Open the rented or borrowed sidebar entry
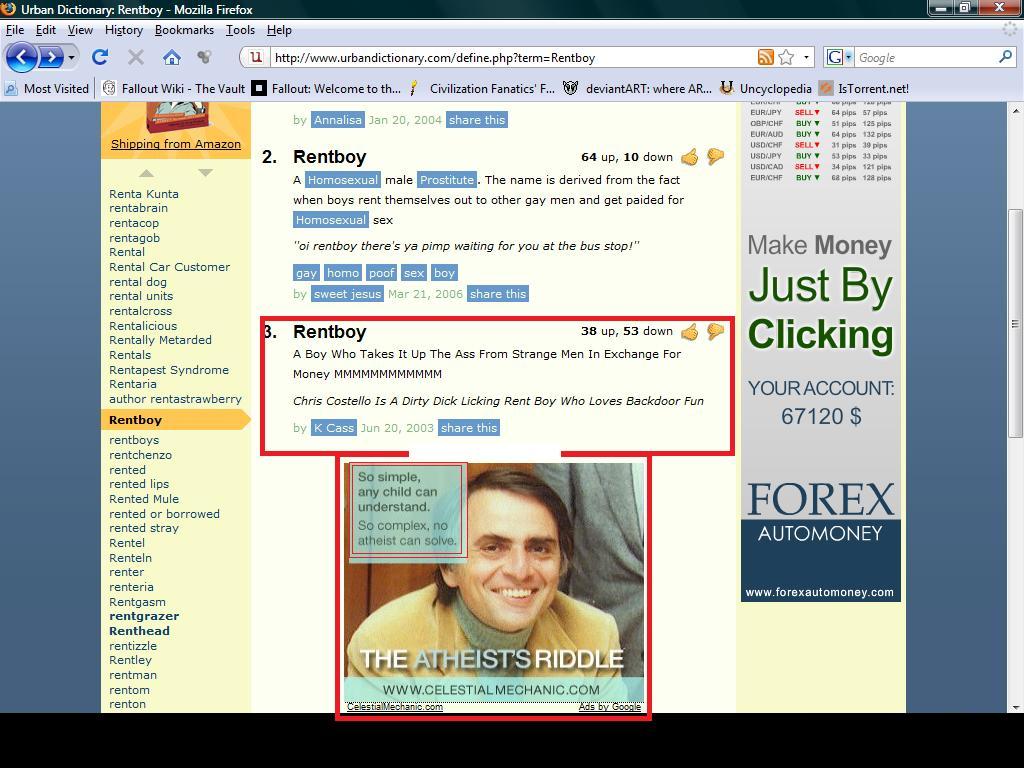1024x768 pixels. coord(165,514)
